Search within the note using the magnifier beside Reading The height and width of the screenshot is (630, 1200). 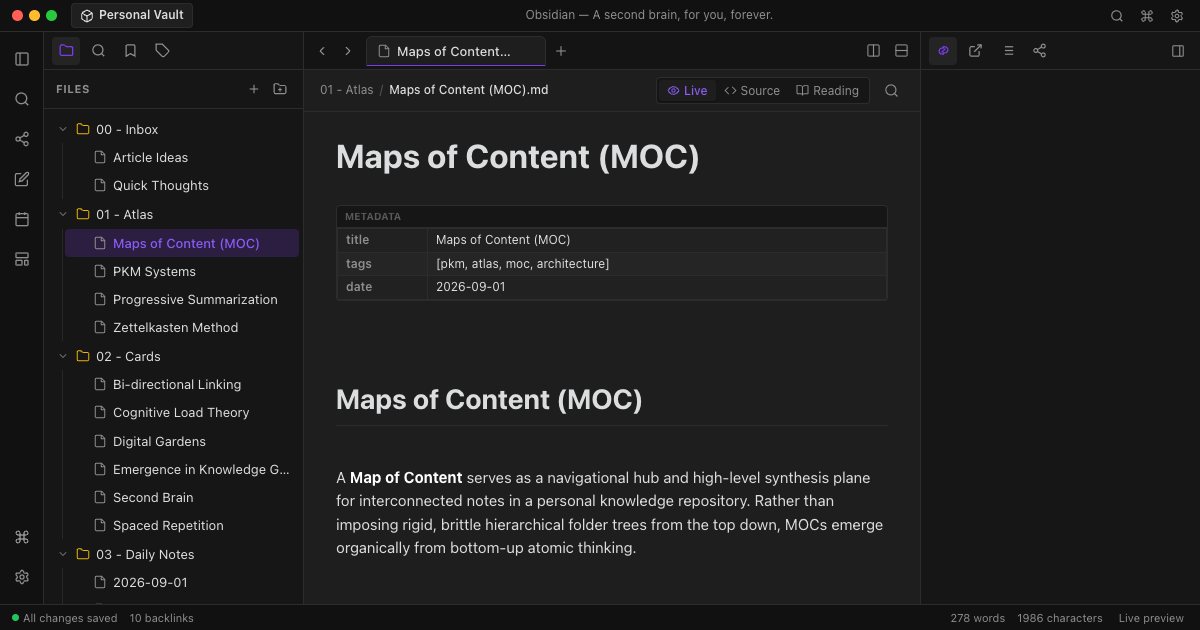[892, 91]
